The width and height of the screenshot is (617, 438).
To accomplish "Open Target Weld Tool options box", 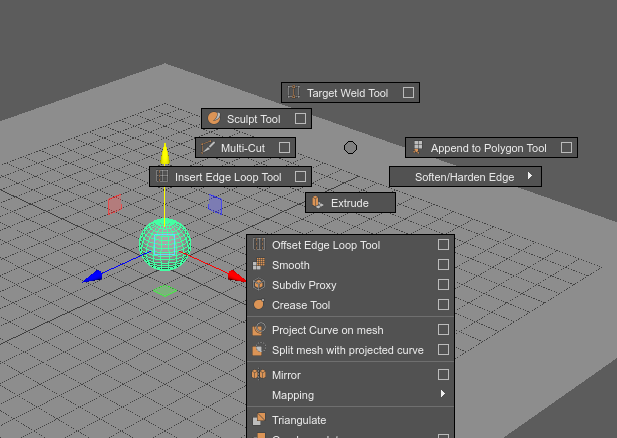I will [x=408, y=93].
